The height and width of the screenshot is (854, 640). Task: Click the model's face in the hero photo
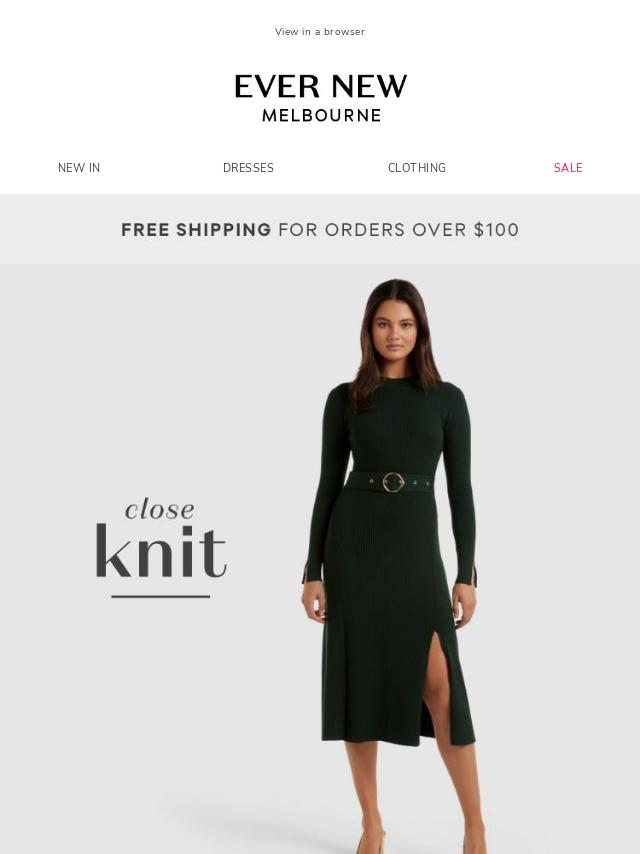(x=393, y=331)
